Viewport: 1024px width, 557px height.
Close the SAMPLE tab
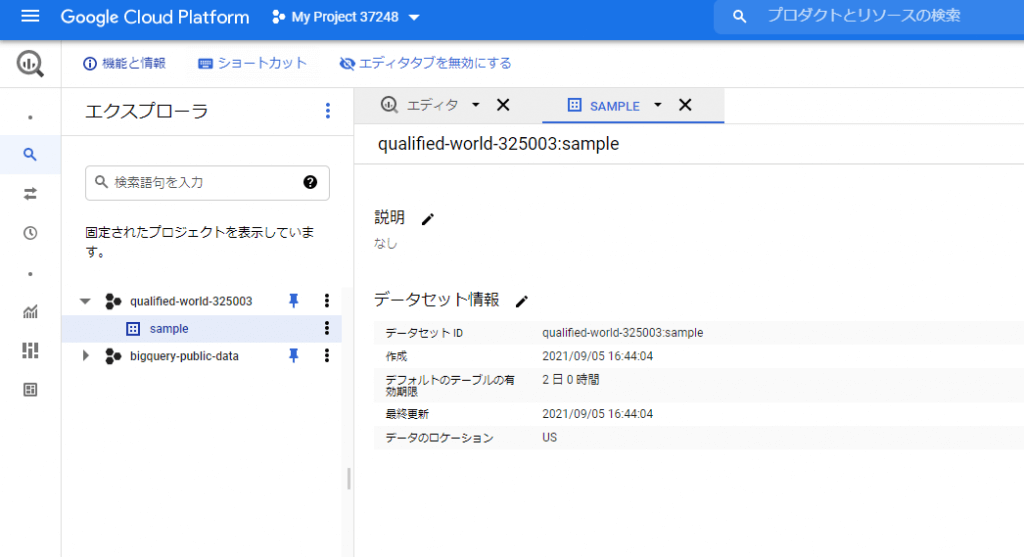(685, 105)
